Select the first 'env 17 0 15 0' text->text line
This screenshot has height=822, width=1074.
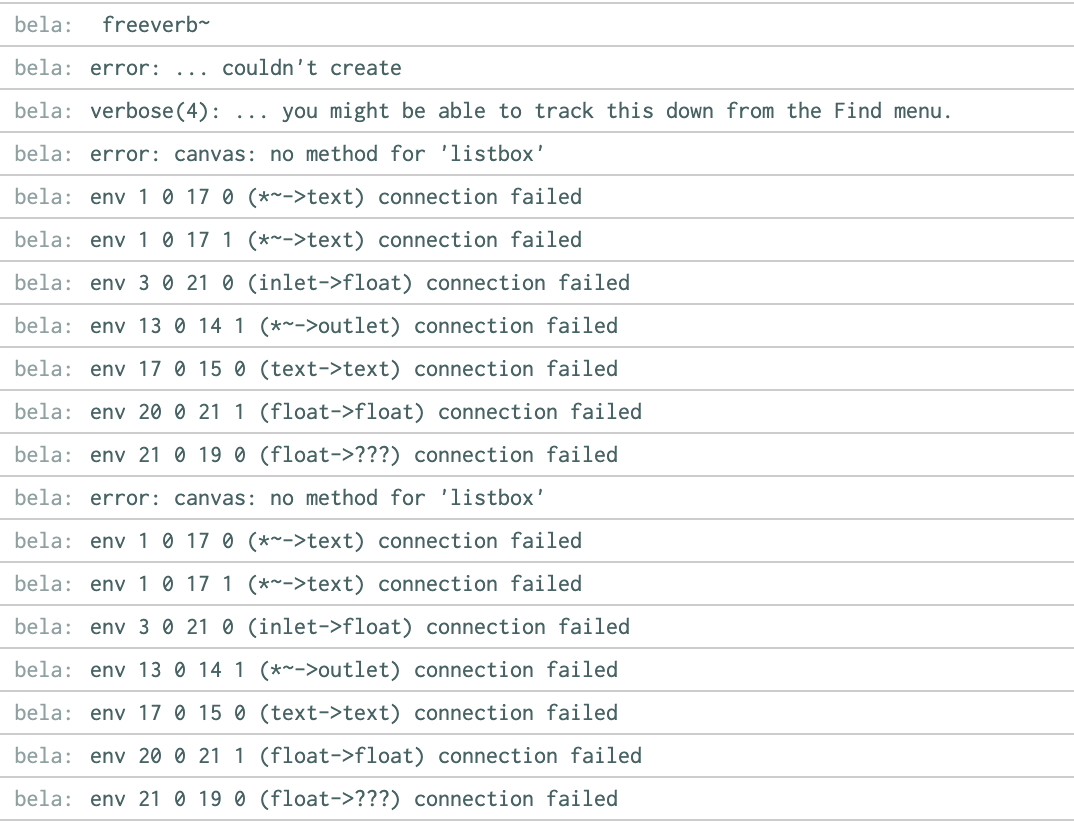click(x=353, y=369)
